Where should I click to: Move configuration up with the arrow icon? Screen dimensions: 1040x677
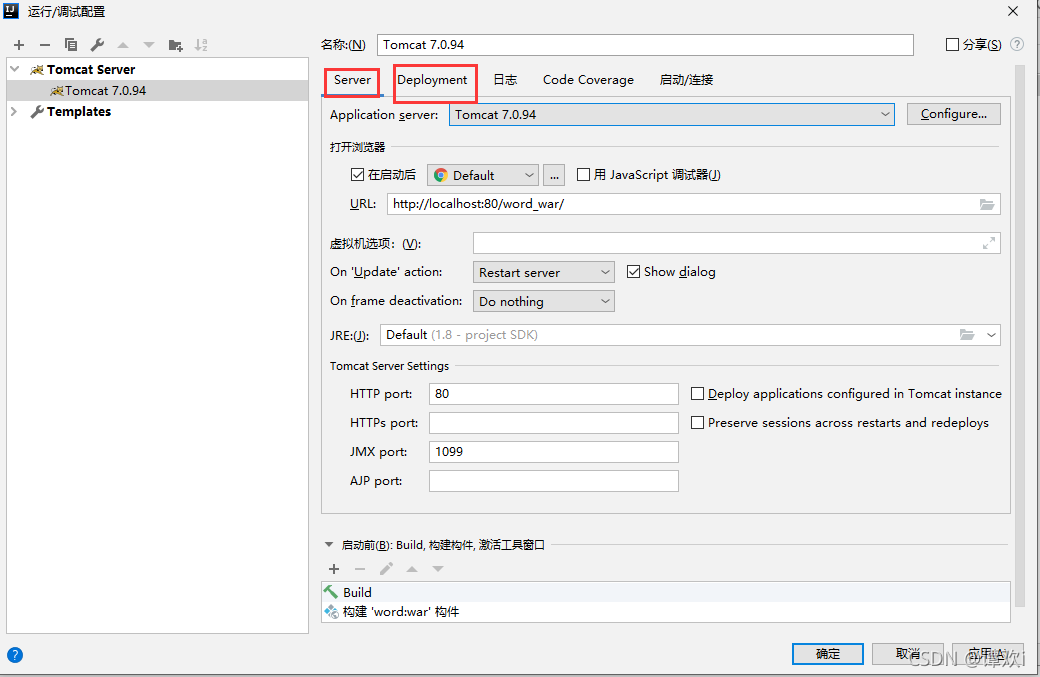[x=123, y=45]
